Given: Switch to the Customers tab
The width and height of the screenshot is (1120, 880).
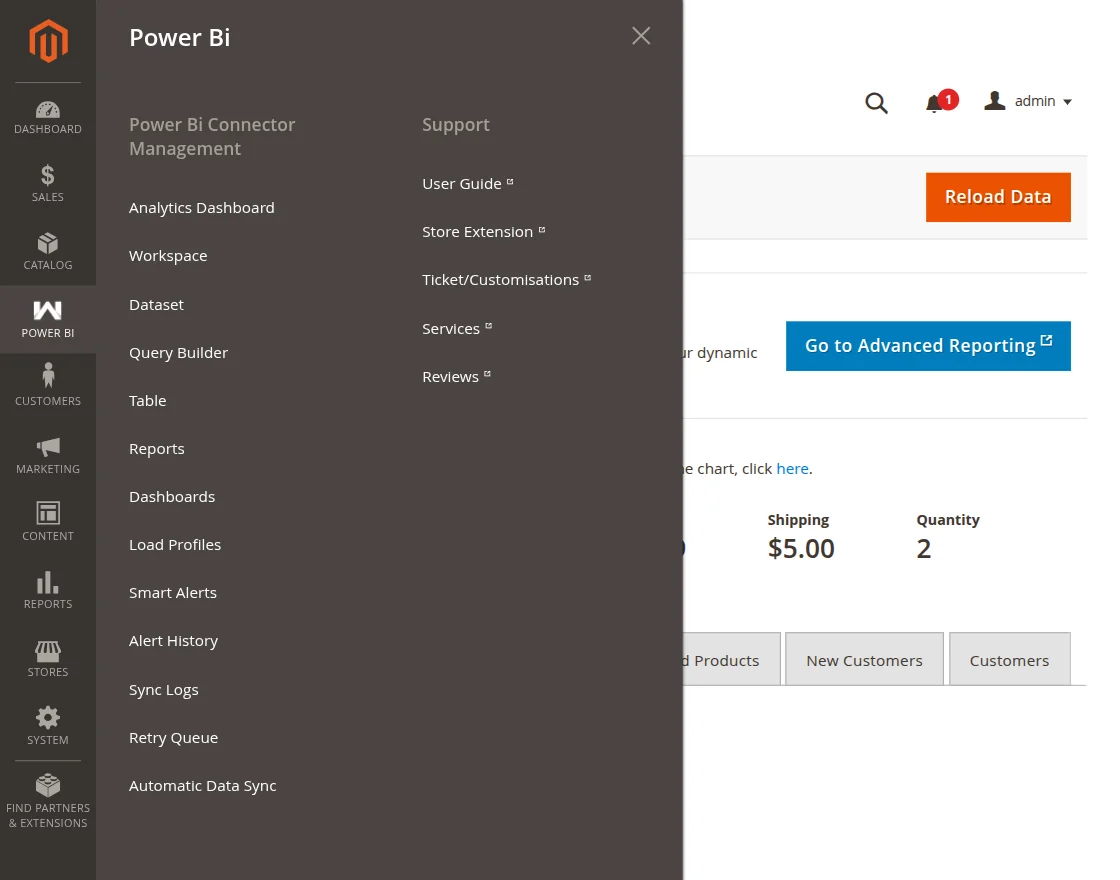Looking at the screenshot, I should tap(1009, 659).
